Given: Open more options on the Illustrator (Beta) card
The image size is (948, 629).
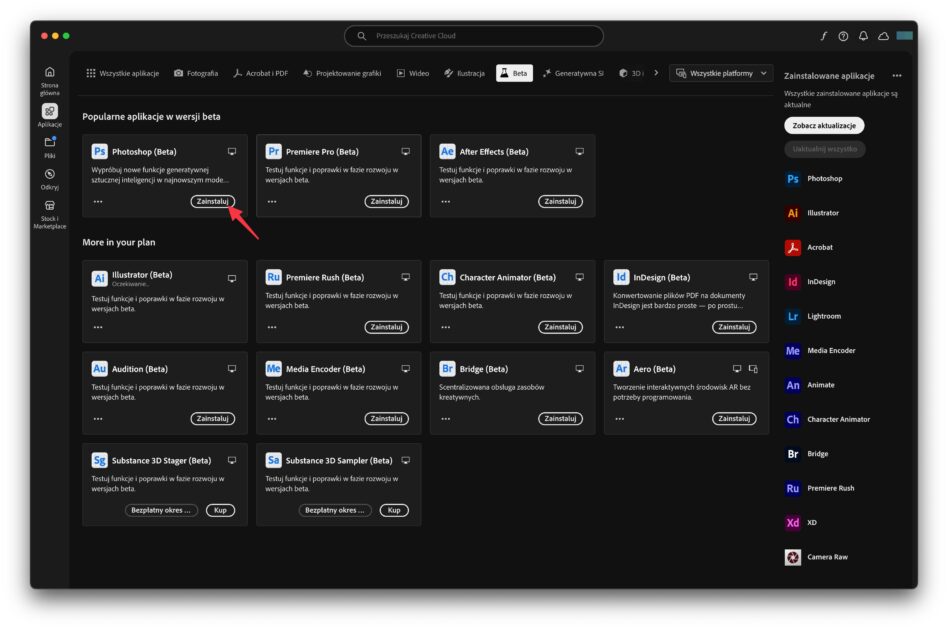Looking at the screenshot, I should click(x=98, y=327).
